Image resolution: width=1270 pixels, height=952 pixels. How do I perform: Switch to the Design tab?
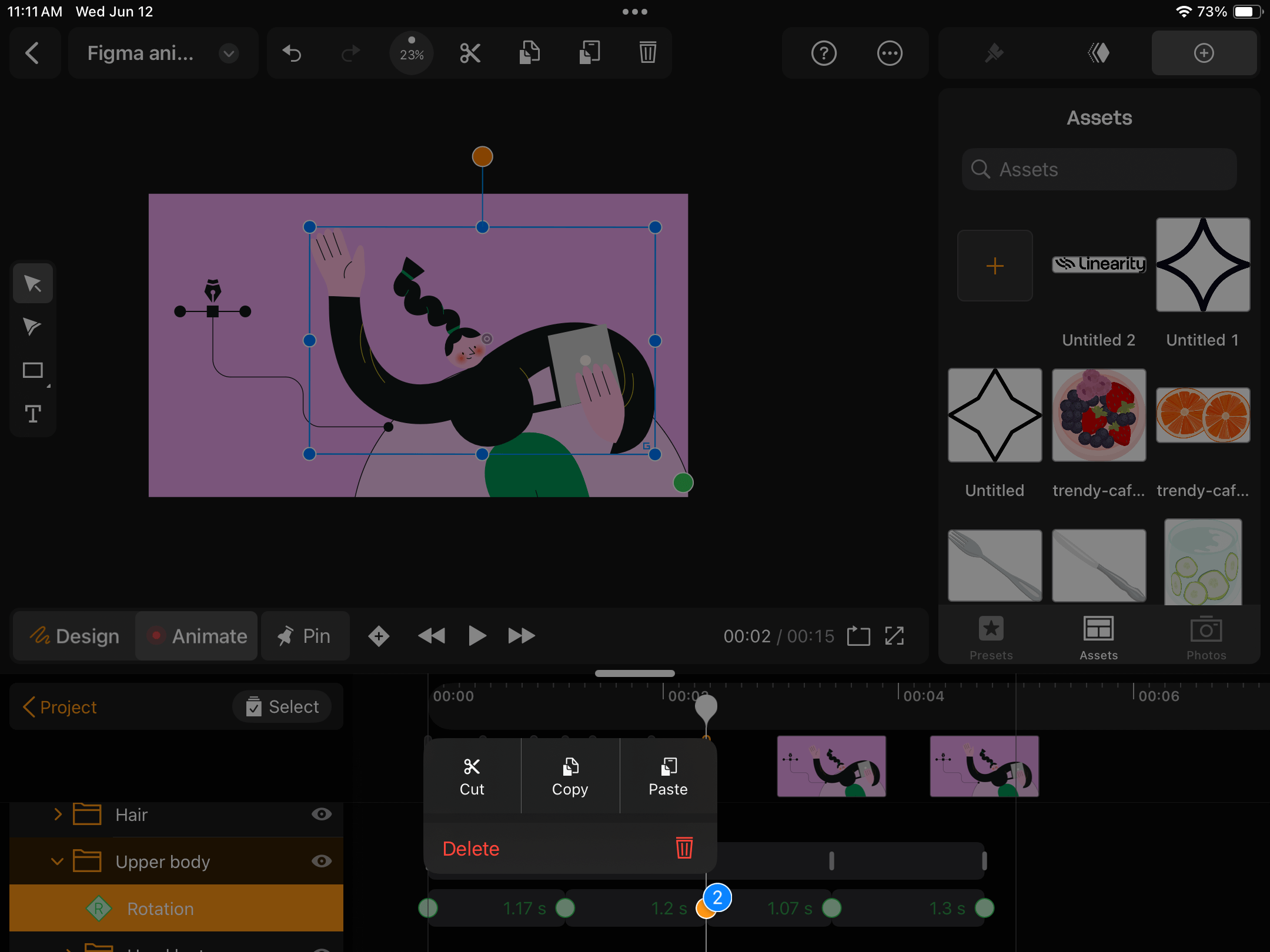74,636
